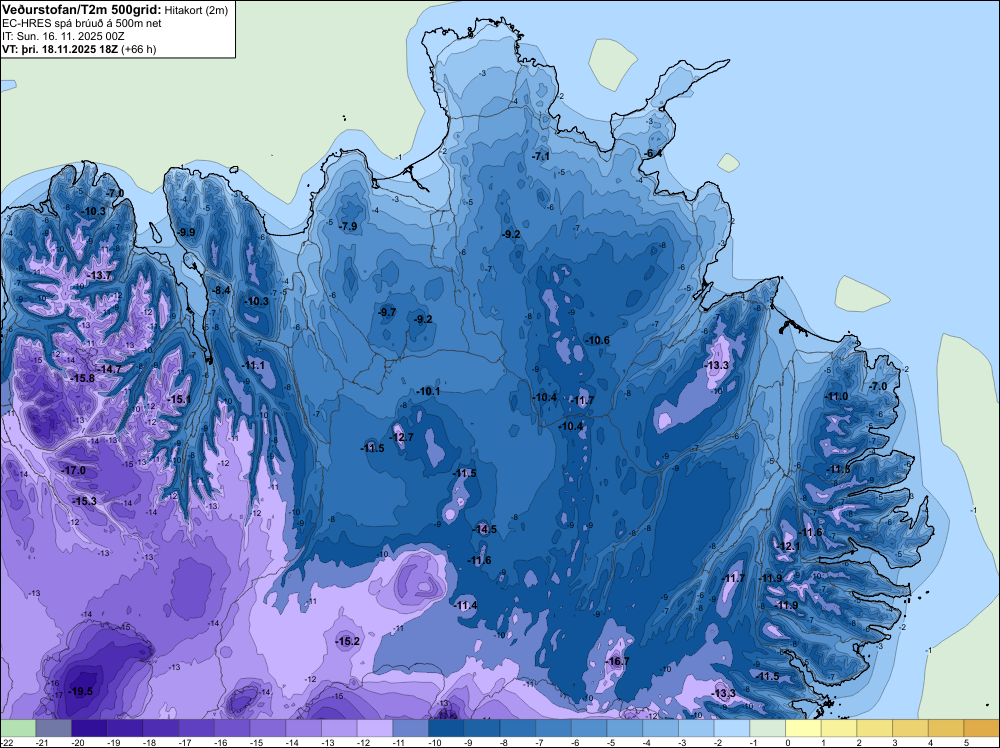
Task: Click the legend swatch labeled 0
Action: point(804,728)
